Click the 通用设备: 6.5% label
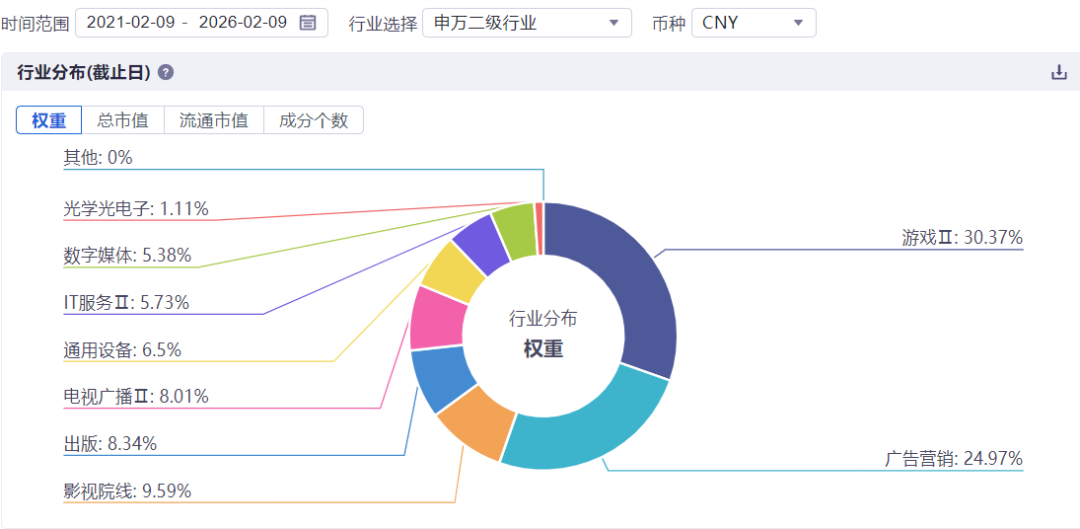Image resolution: width=1080 pixels, height=529 pixels. tap(123, 350)
